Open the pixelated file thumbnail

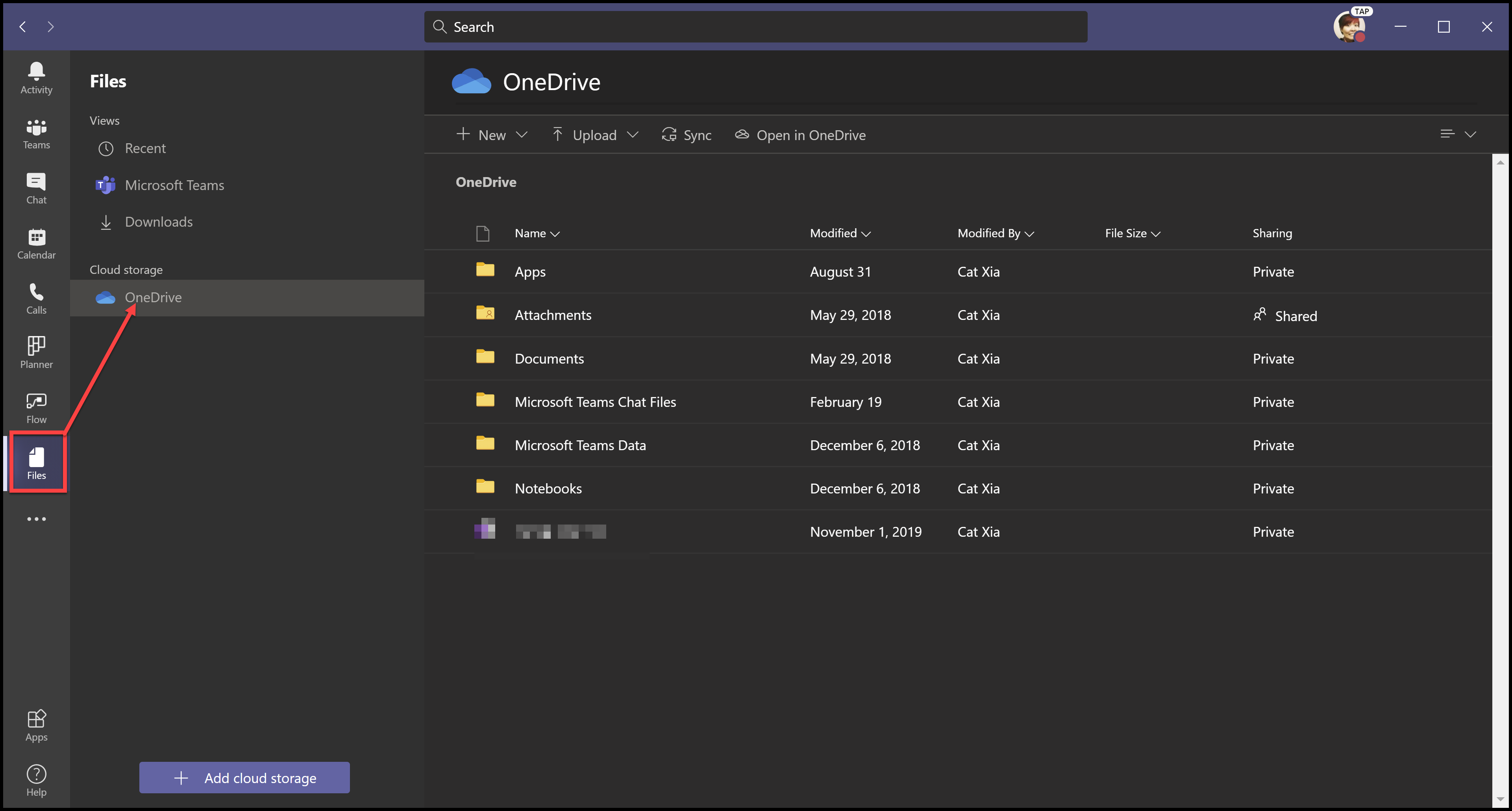pos(485,528)
